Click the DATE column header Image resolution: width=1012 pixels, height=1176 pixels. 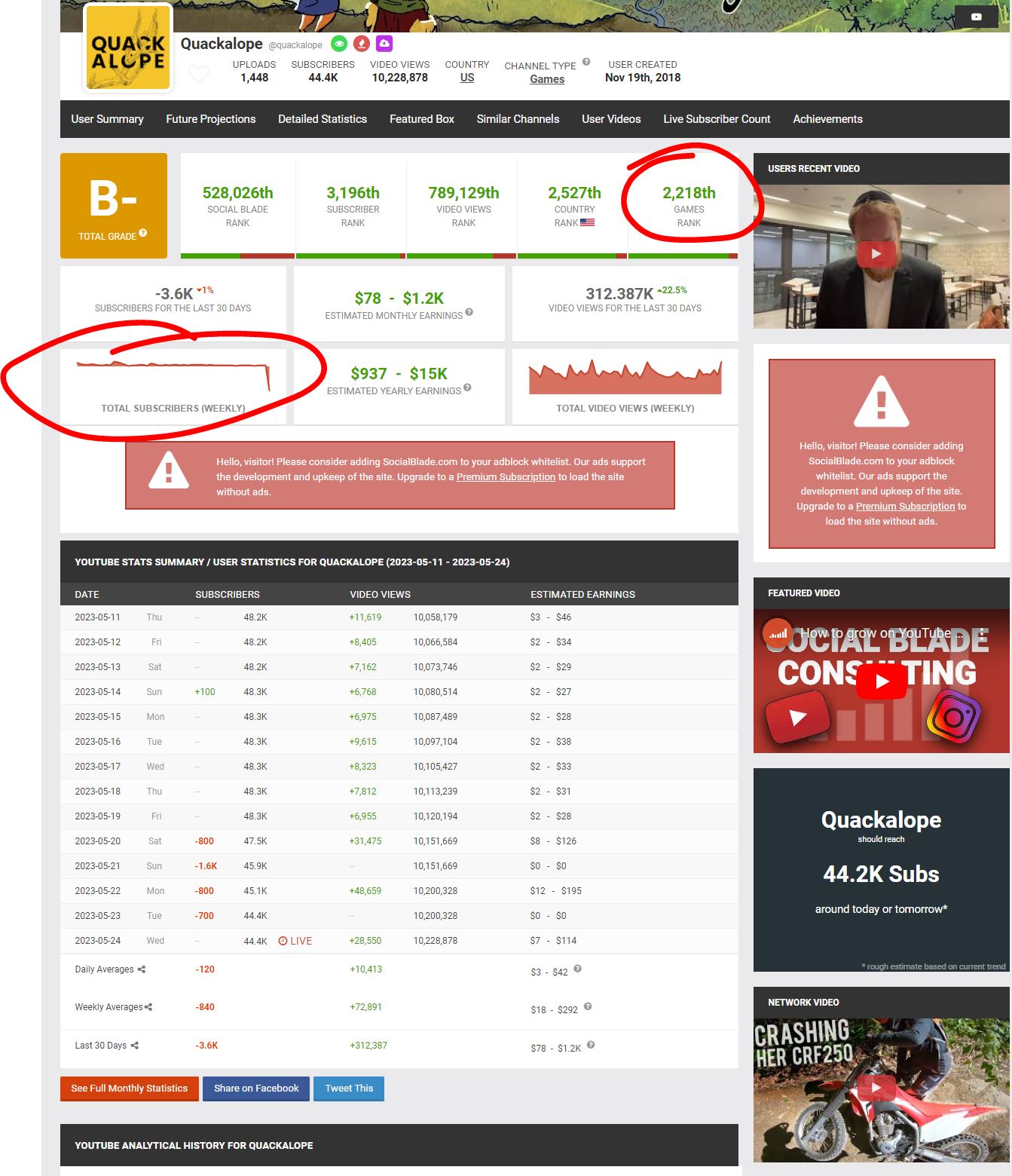(87, 595)
